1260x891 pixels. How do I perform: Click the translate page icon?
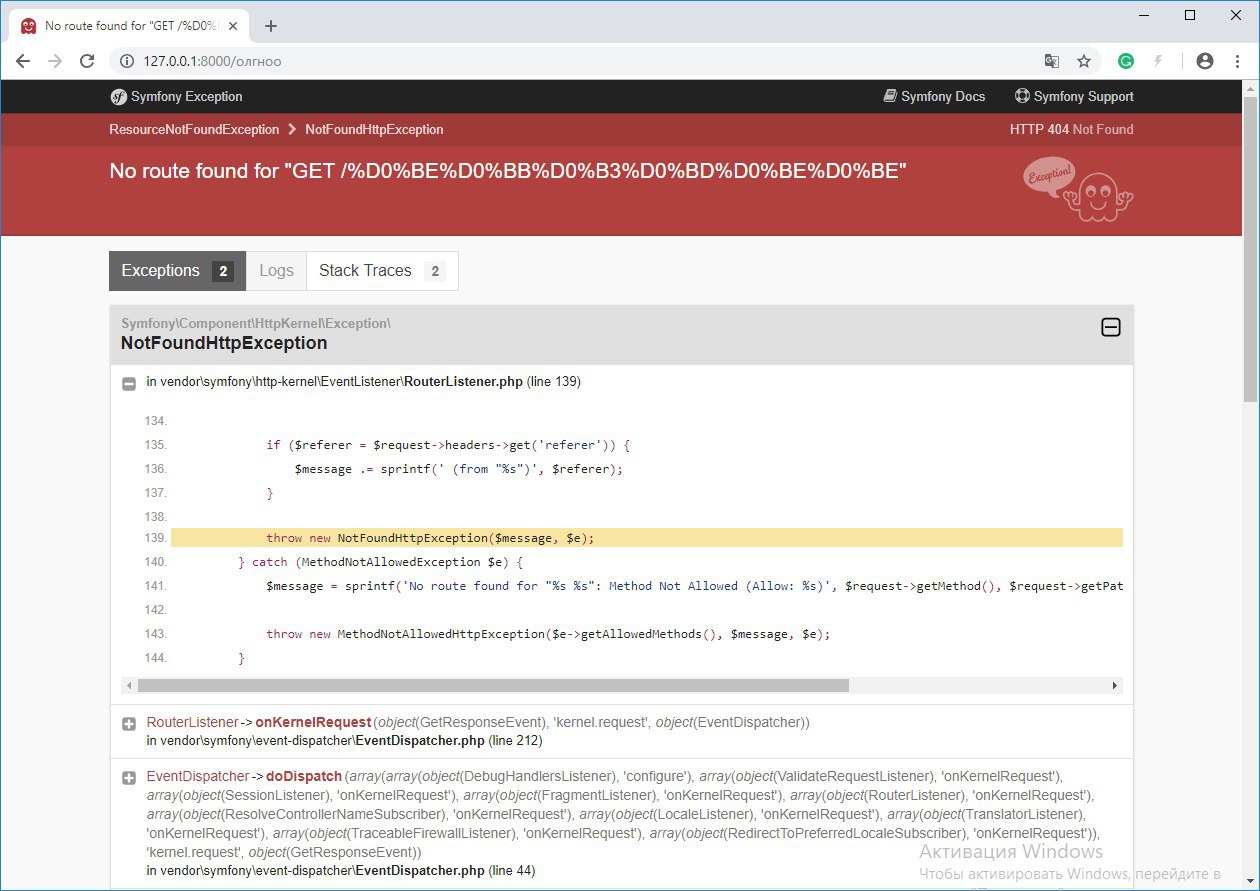[x=1052, y=61]
